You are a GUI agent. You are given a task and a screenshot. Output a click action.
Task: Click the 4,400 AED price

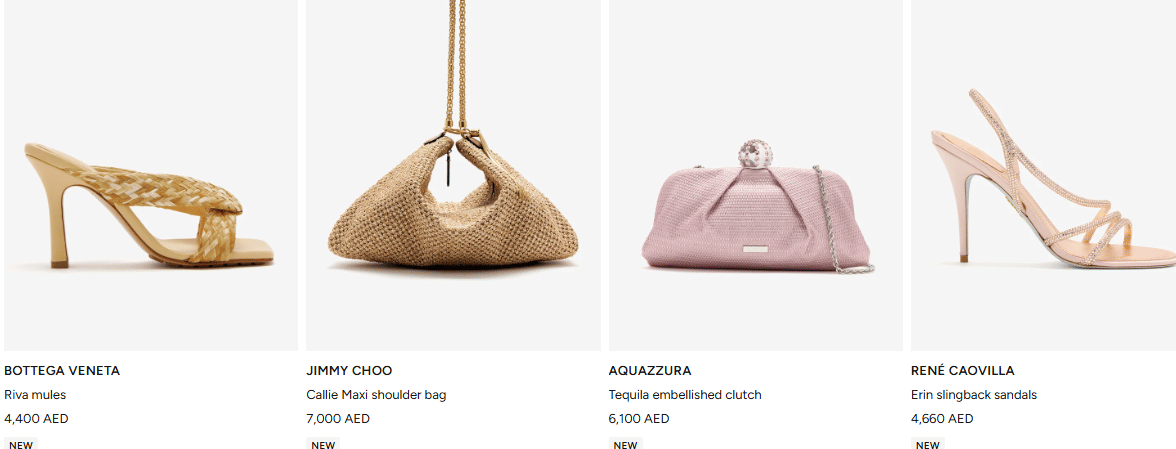(36, 419)
